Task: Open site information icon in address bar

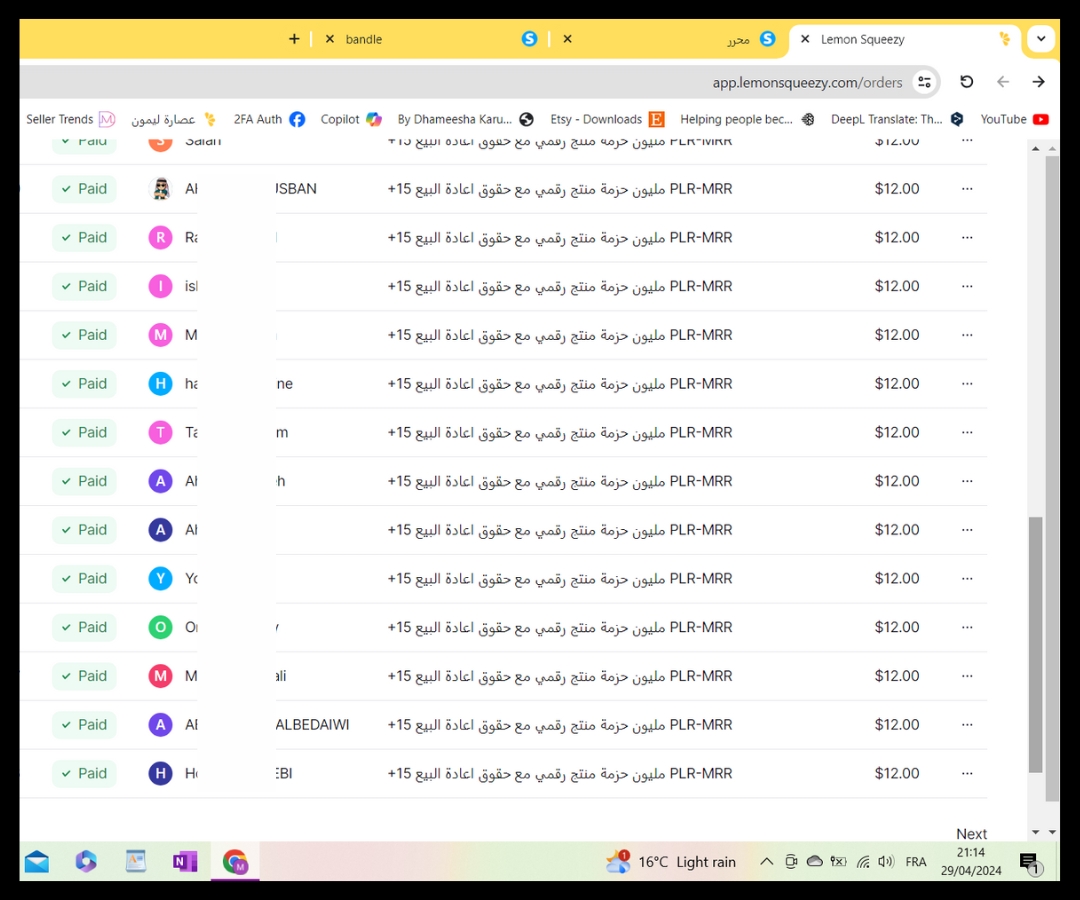Action: click(x=924, y=82)
